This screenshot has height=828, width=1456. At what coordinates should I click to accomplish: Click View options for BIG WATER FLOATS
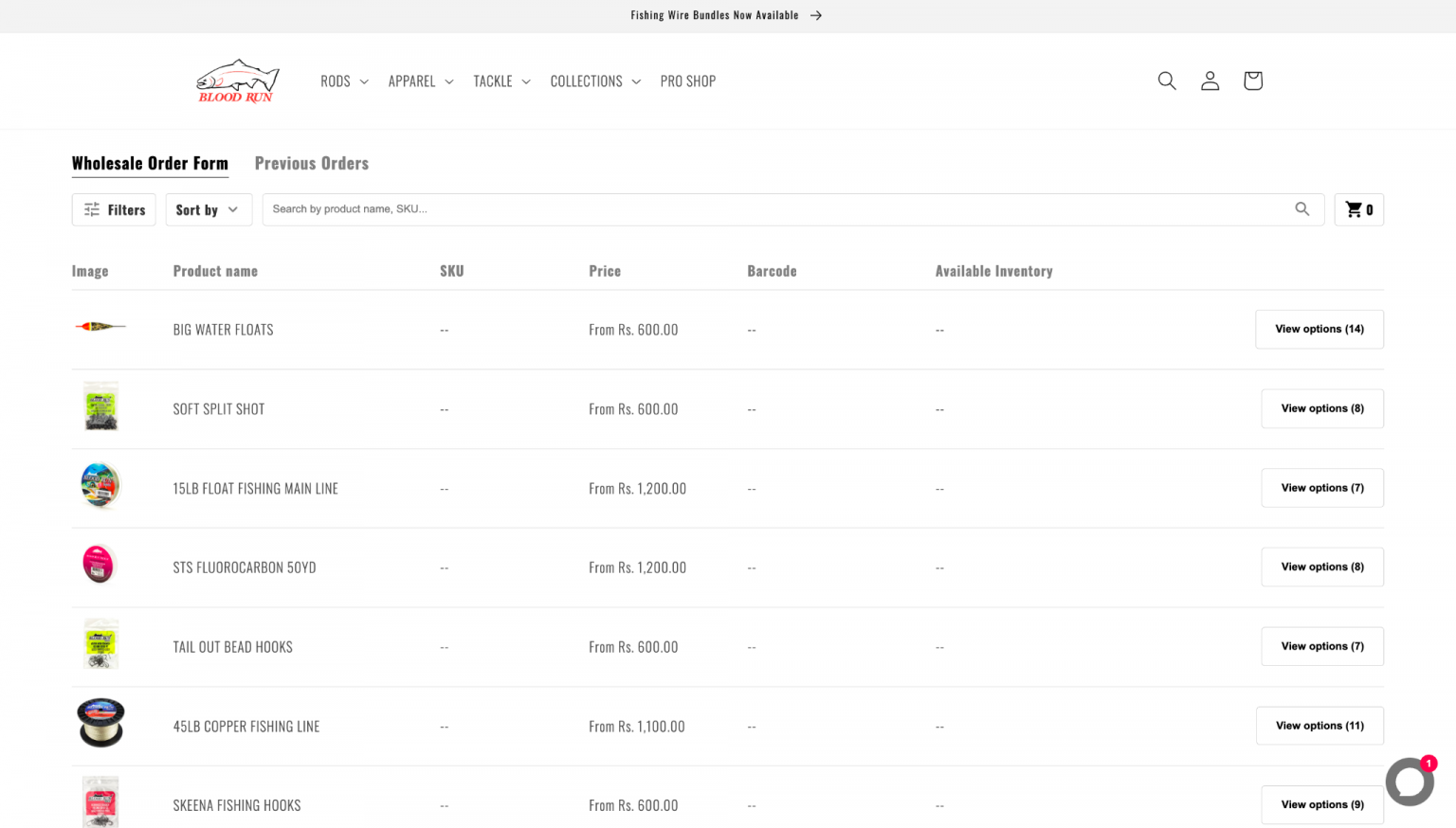1319,329
